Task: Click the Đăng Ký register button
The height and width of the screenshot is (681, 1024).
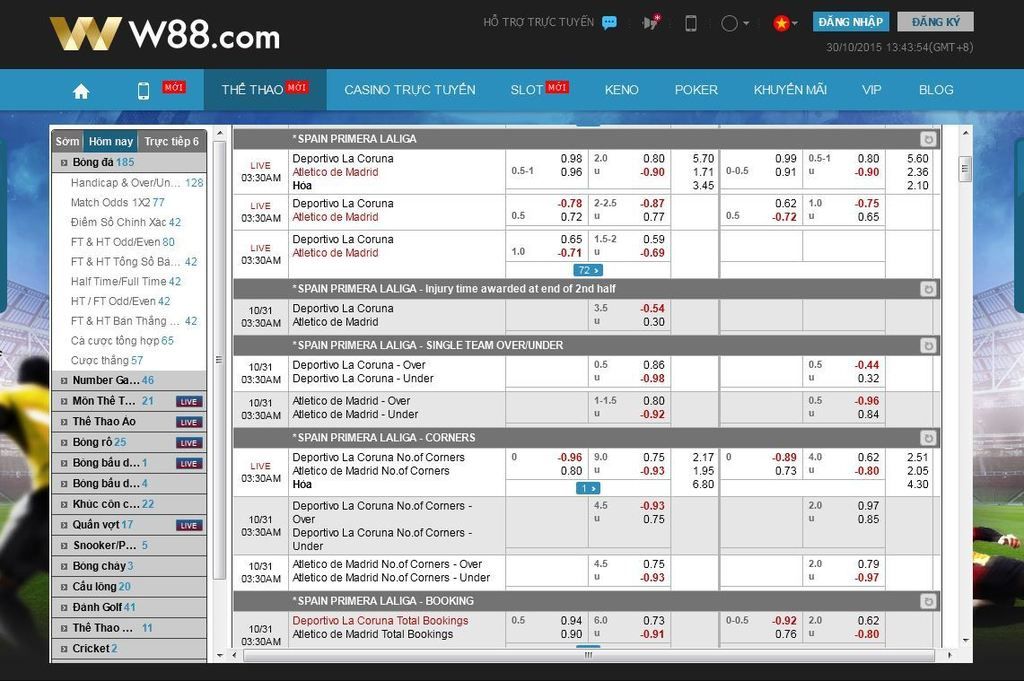Action: 934,22
